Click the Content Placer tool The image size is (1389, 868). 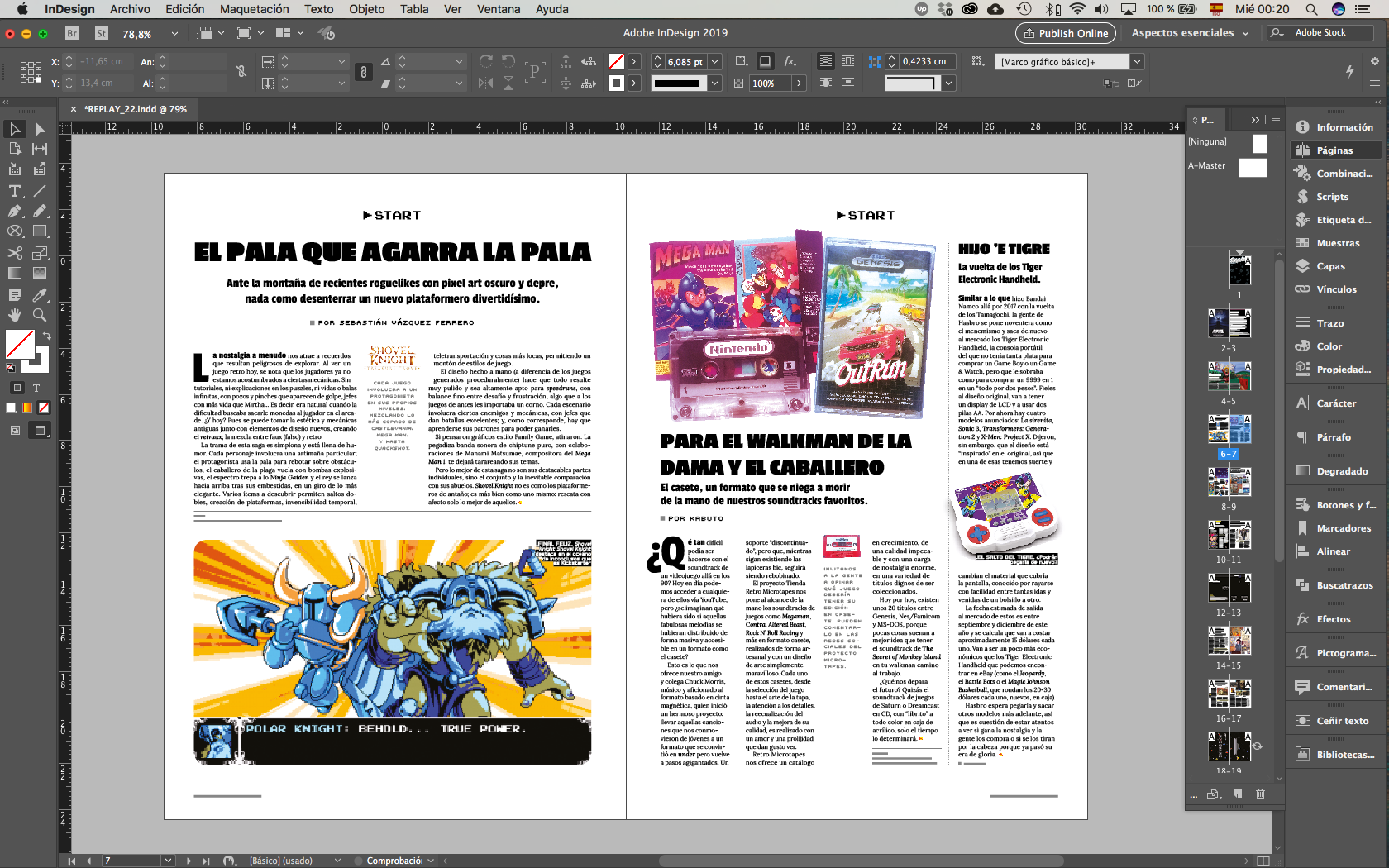tap(40, 169)
